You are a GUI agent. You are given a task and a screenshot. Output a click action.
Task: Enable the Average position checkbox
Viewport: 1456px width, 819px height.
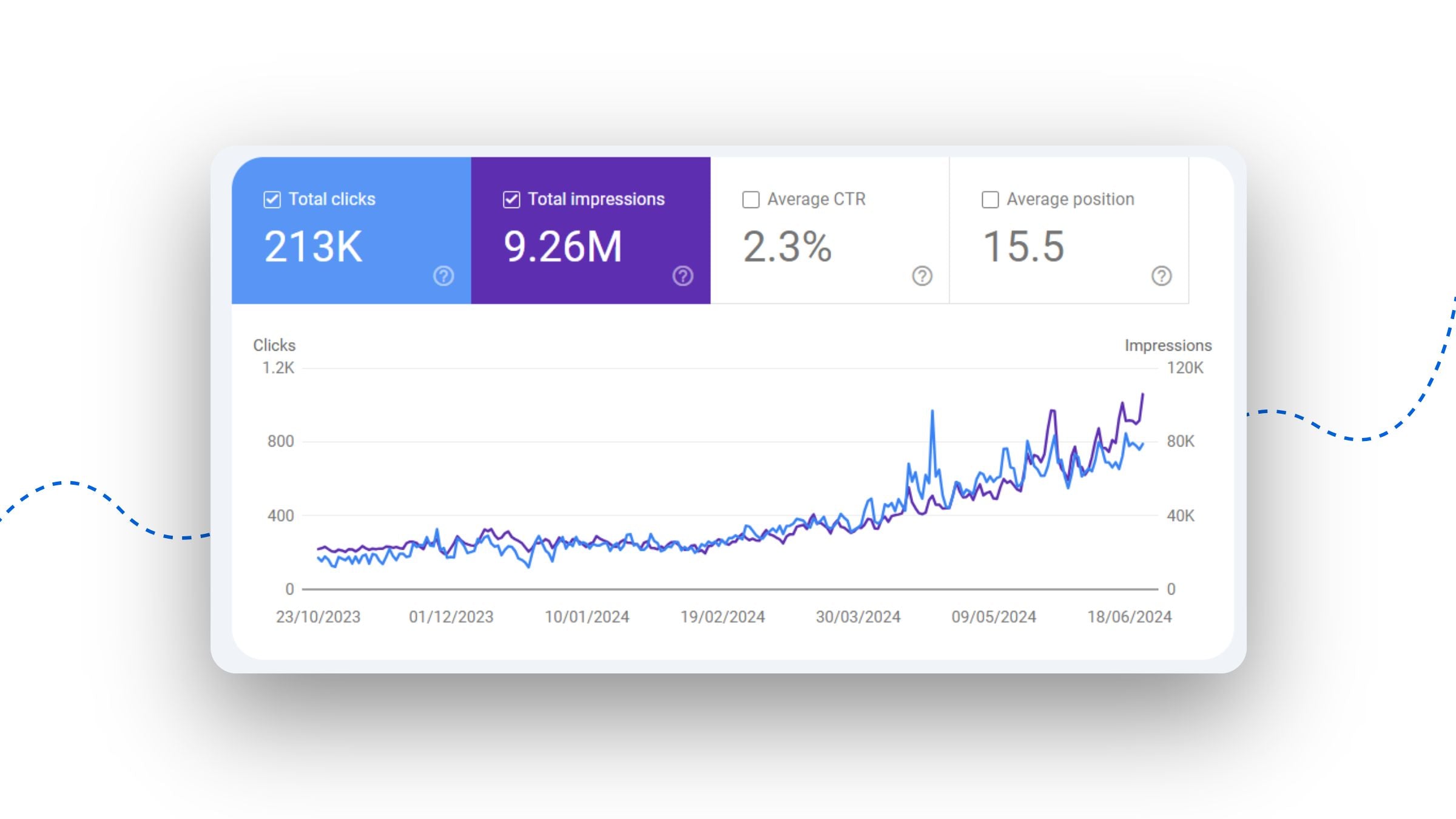pyautogui.click(x=990, y=200)
